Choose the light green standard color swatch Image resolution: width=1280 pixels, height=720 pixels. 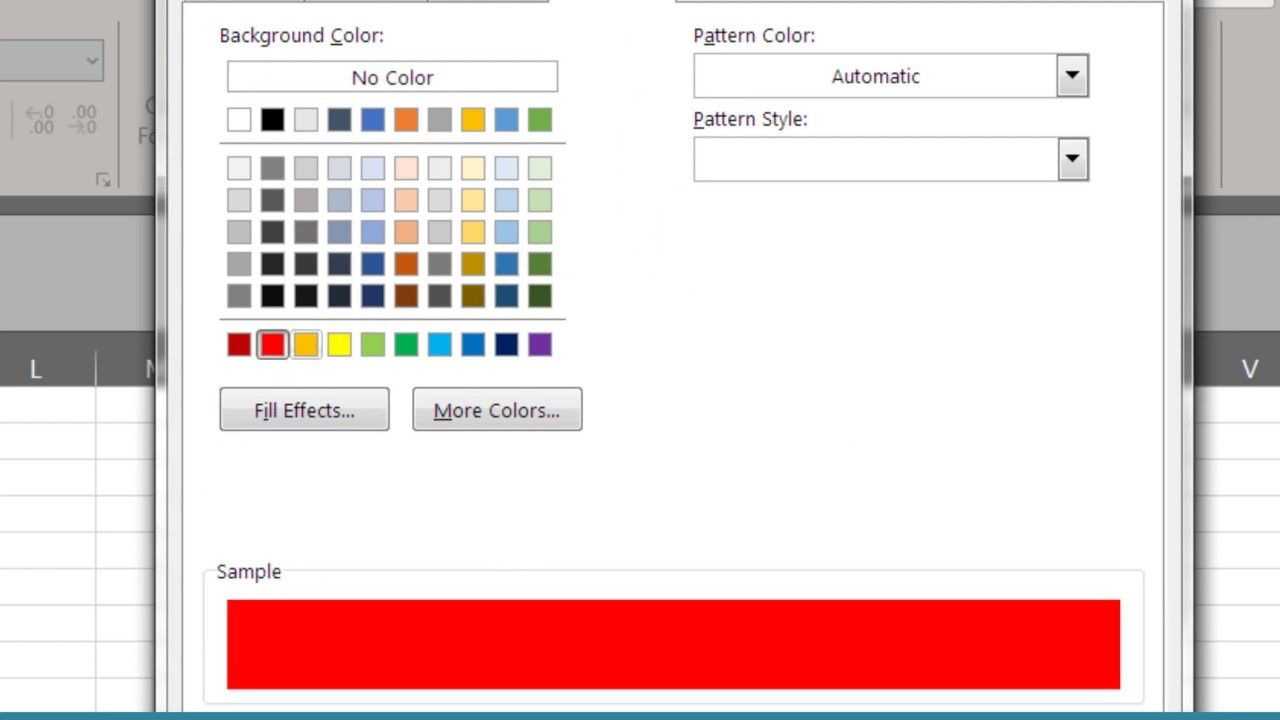[x=373, y=344]
